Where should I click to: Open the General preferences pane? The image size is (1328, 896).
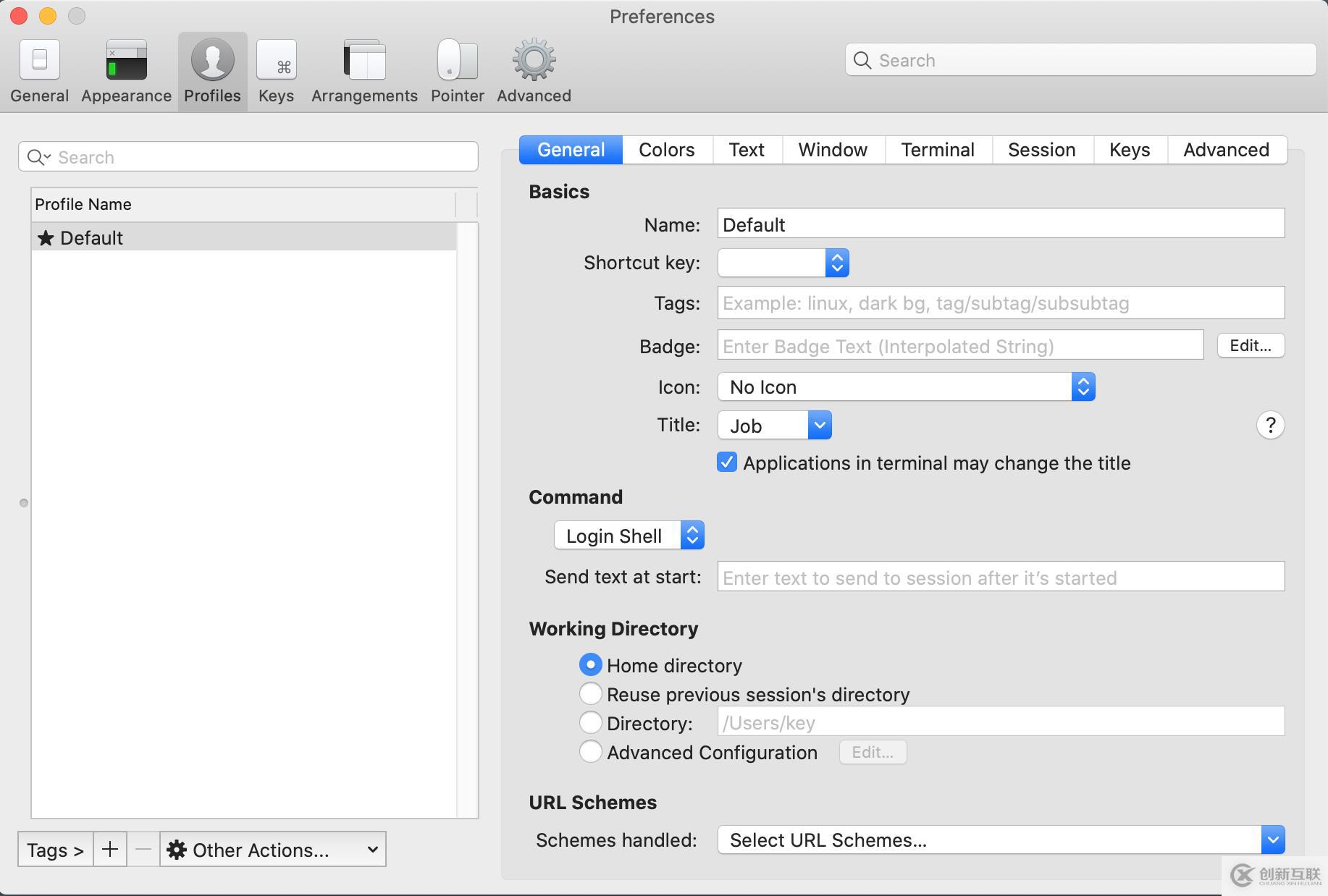point(39,69)
